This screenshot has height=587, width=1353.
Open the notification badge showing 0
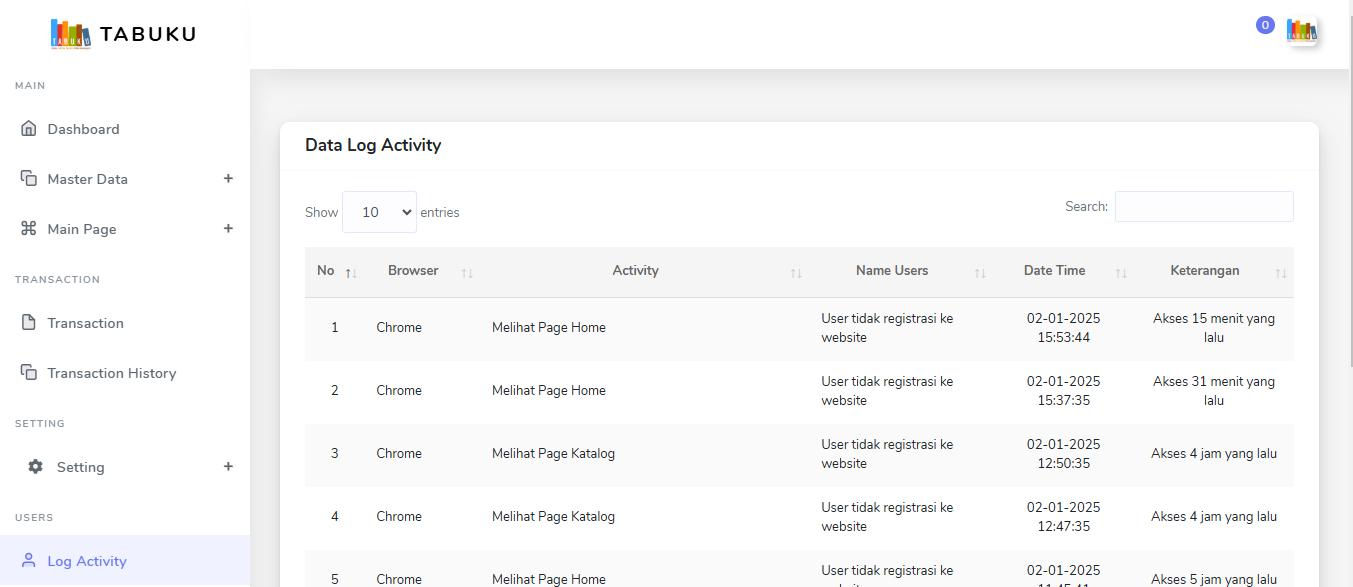(x=1265, y=25)
